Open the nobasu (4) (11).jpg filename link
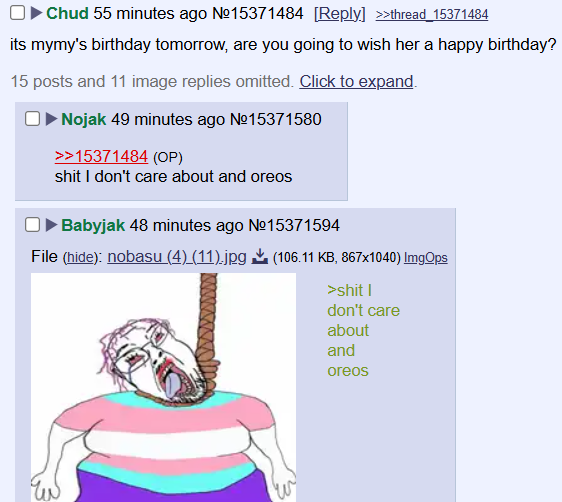 177,257
